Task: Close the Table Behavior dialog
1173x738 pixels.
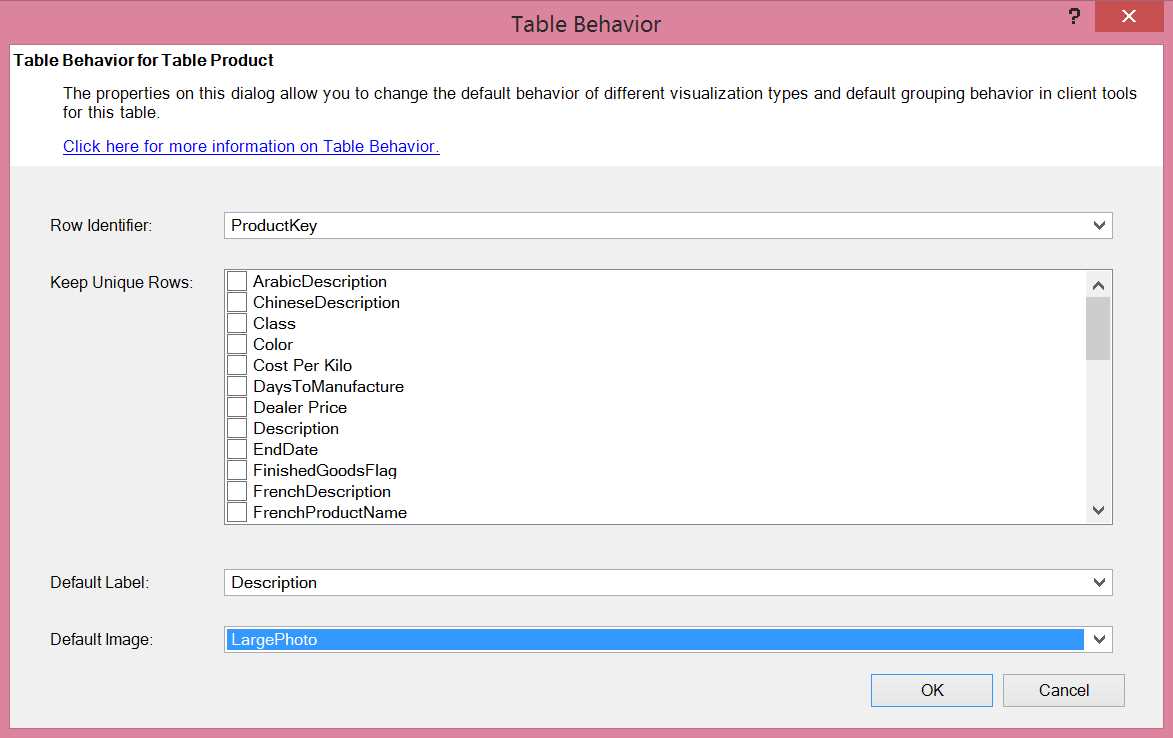Action: (x=1128, y=16)
